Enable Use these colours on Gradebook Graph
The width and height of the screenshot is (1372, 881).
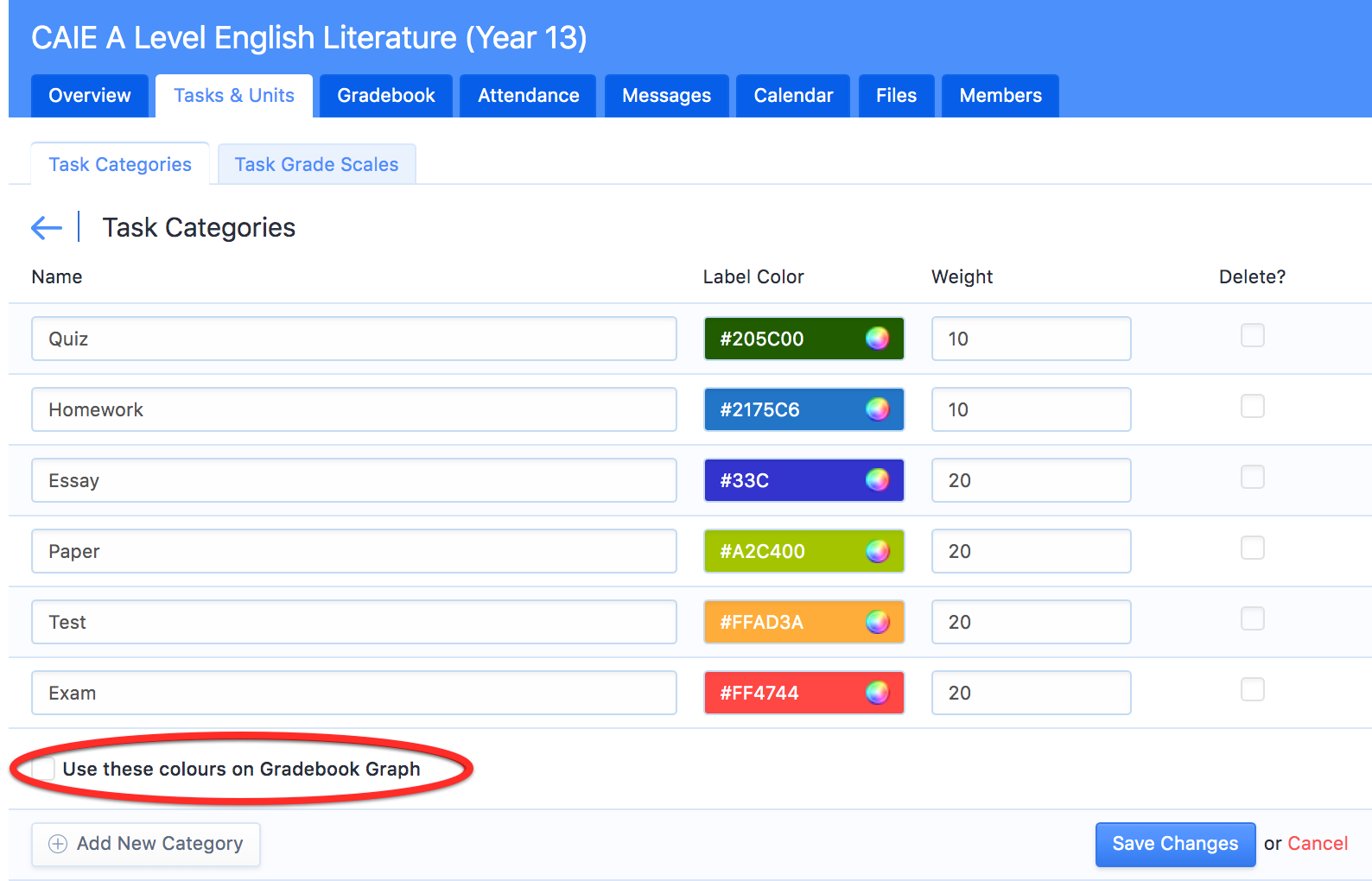tap(43, 769)
